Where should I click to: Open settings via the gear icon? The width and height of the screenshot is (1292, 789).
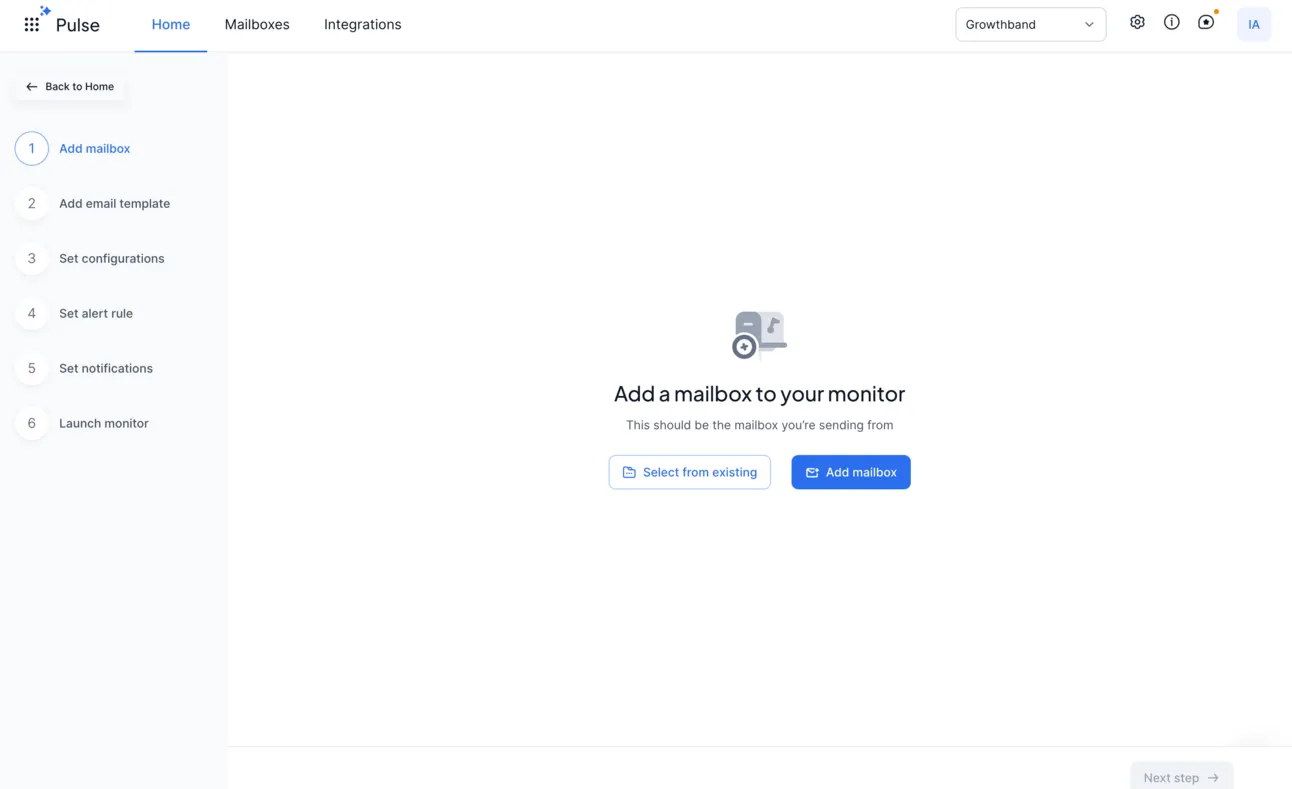[1137, 22]
